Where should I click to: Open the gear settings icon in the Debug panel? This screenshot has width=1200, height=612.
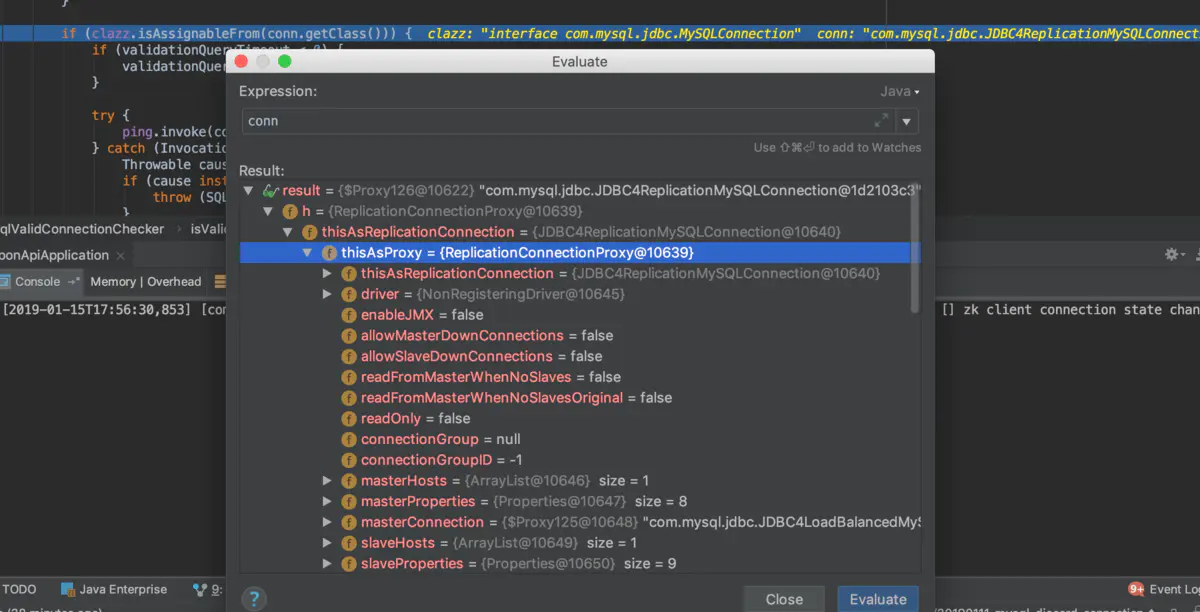click(1173, 255)
